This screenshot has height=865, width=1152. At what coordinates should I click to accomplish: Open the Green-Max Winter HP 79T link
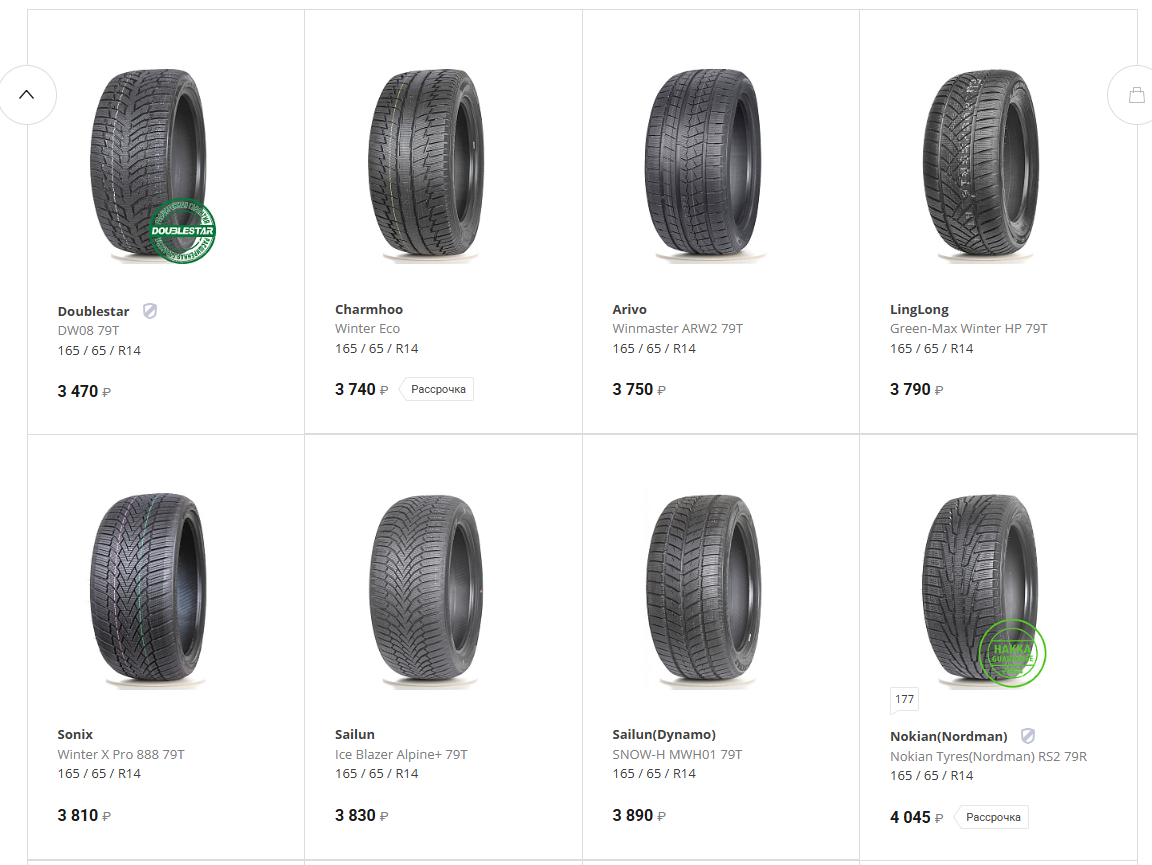tap(968, 329)
